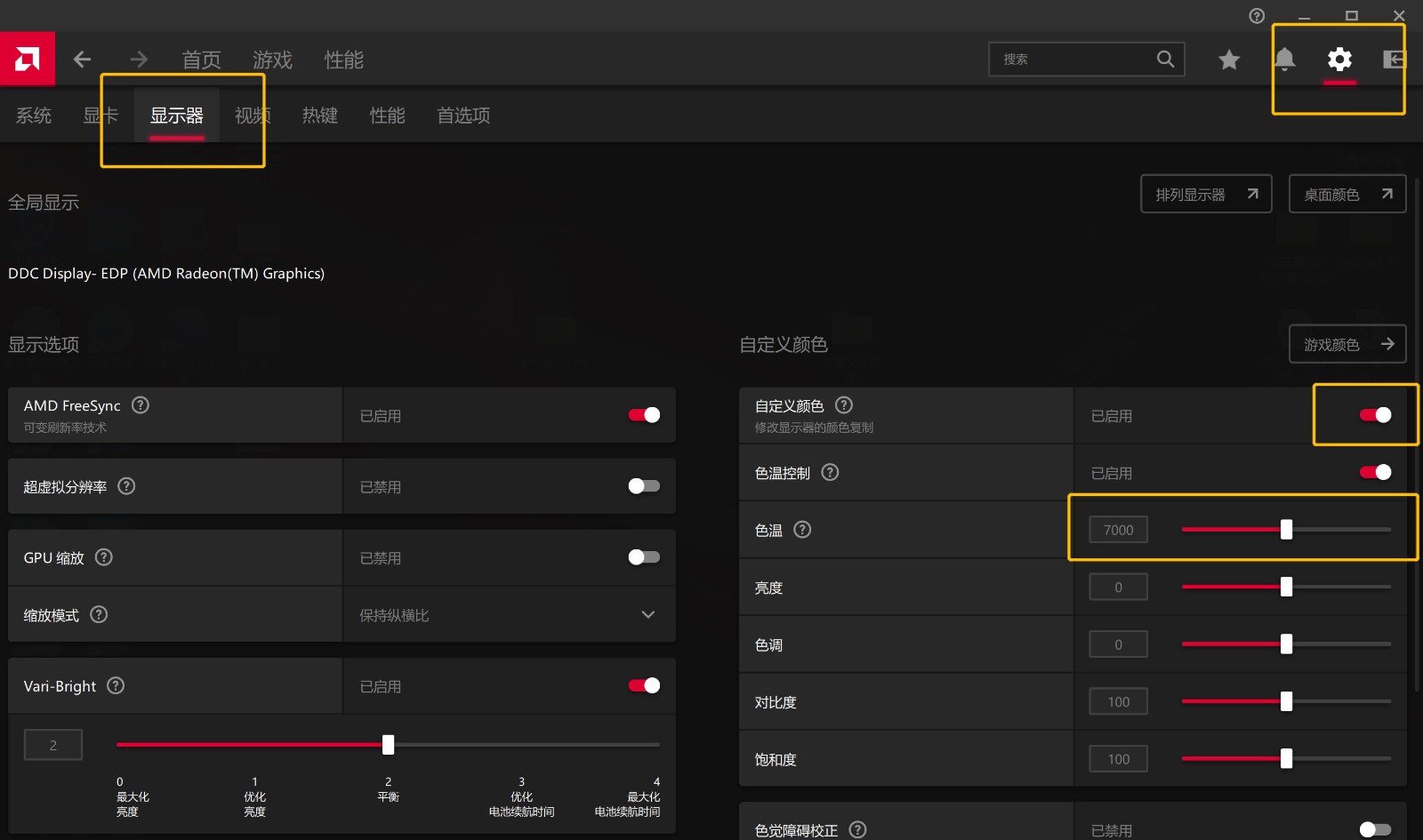Viewport: 1423px width, 840px height.
Task: Toggle AMD FreeSync switch
Action: [x=644, y=415]
